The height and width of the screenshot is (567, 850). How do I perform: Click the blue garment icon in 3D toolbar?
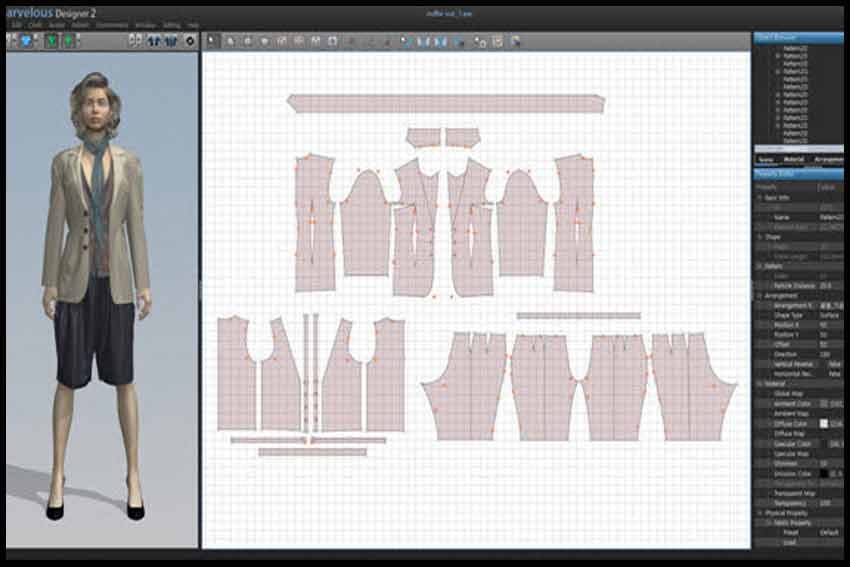[27, 41]
